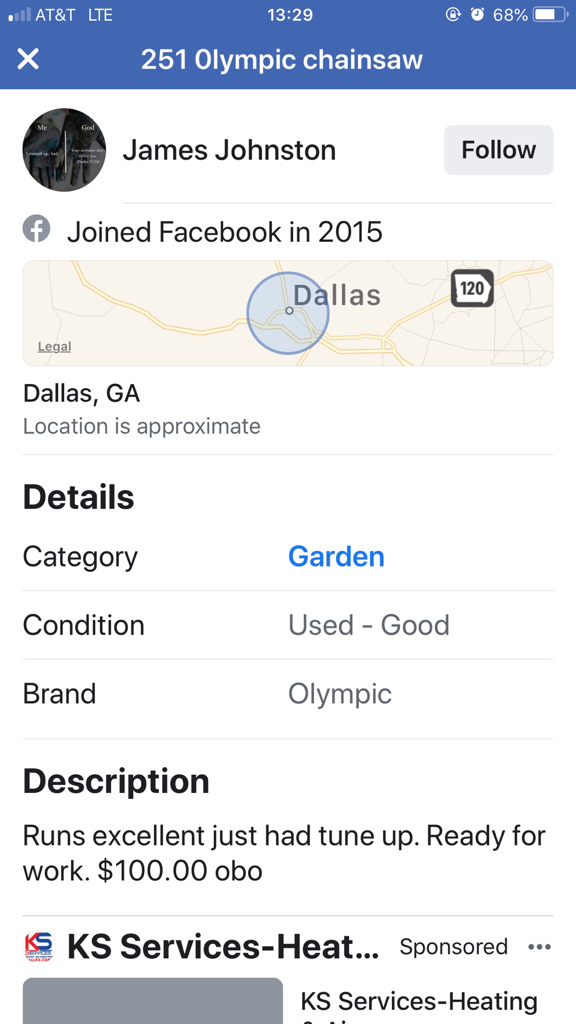Open the Dallas location map
The height and width of the screenshot is (1024, 576).
coord(288,313)
